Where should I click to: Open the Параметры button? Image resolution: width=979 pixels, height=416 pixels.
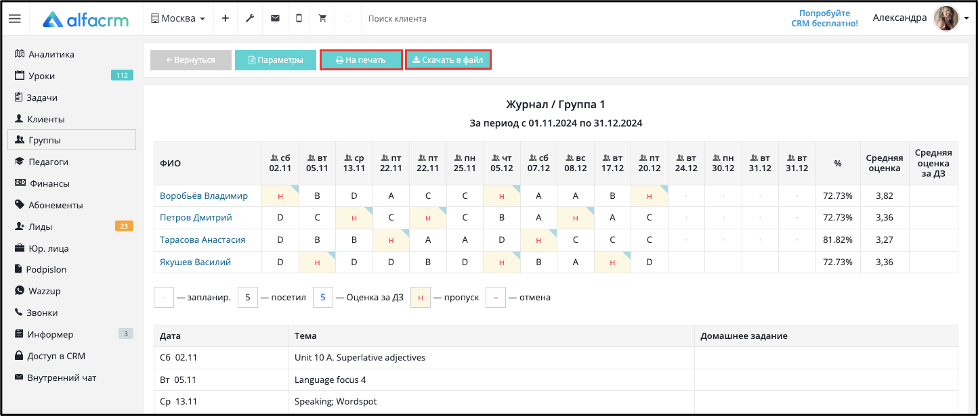coord(275,60)
